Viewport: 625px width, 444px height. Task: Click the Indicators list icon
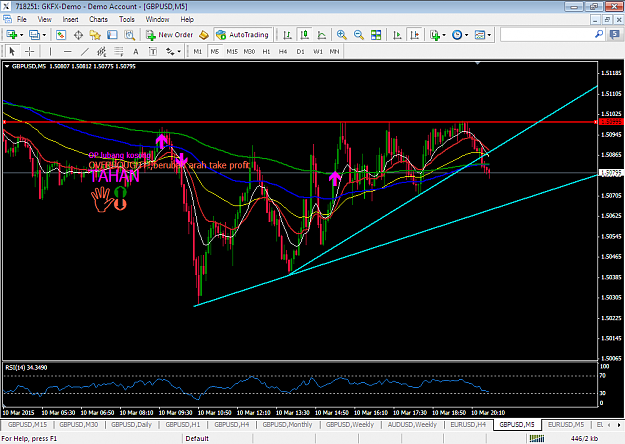435,35
